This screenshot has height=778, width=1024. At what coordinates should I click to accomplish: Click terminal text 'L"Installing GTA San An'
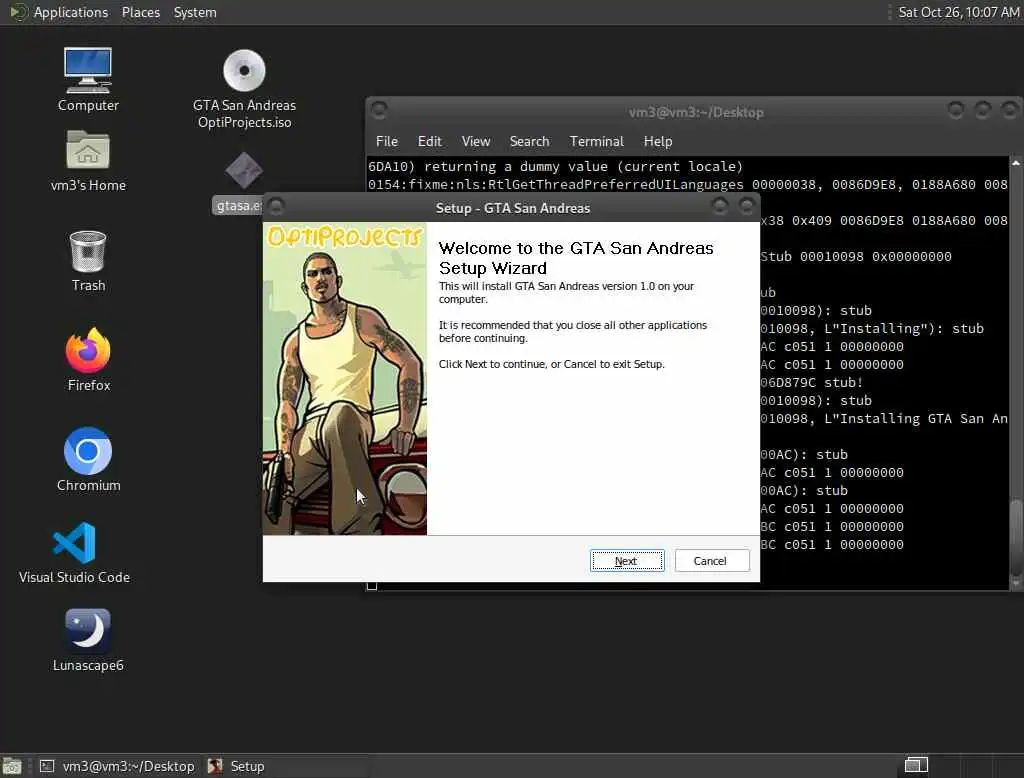(916, 419)
